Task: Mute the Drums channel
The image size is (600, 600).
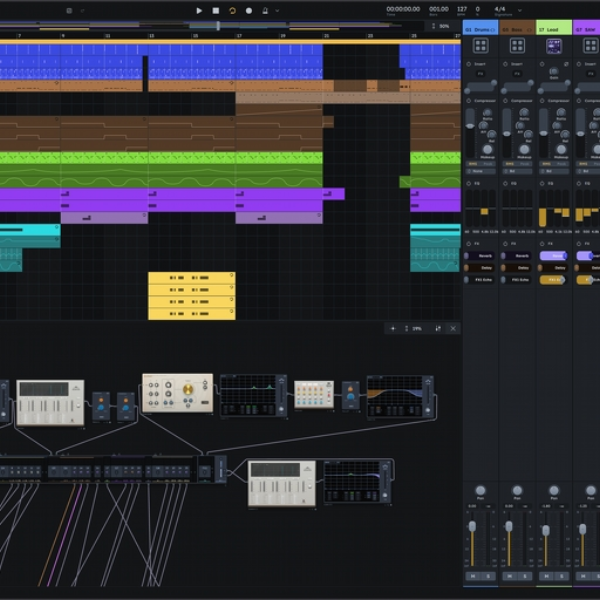Action: click(473, 576)
